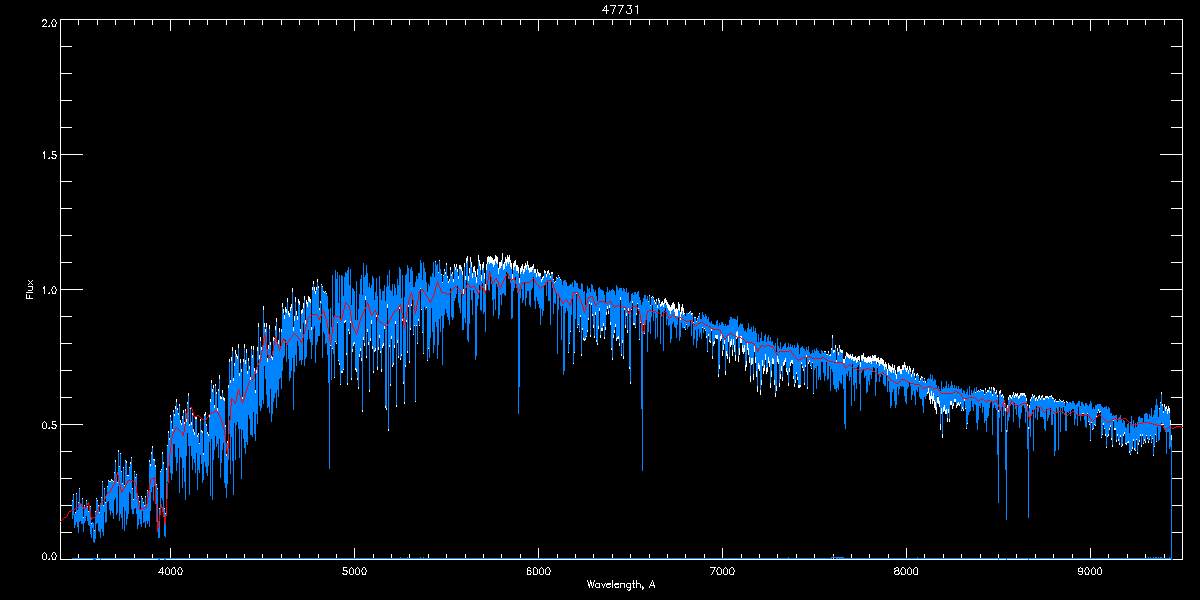Click the 5000 wavelength tick label
The width and height of the screenshot is (1200, 600).
(355, 571)
